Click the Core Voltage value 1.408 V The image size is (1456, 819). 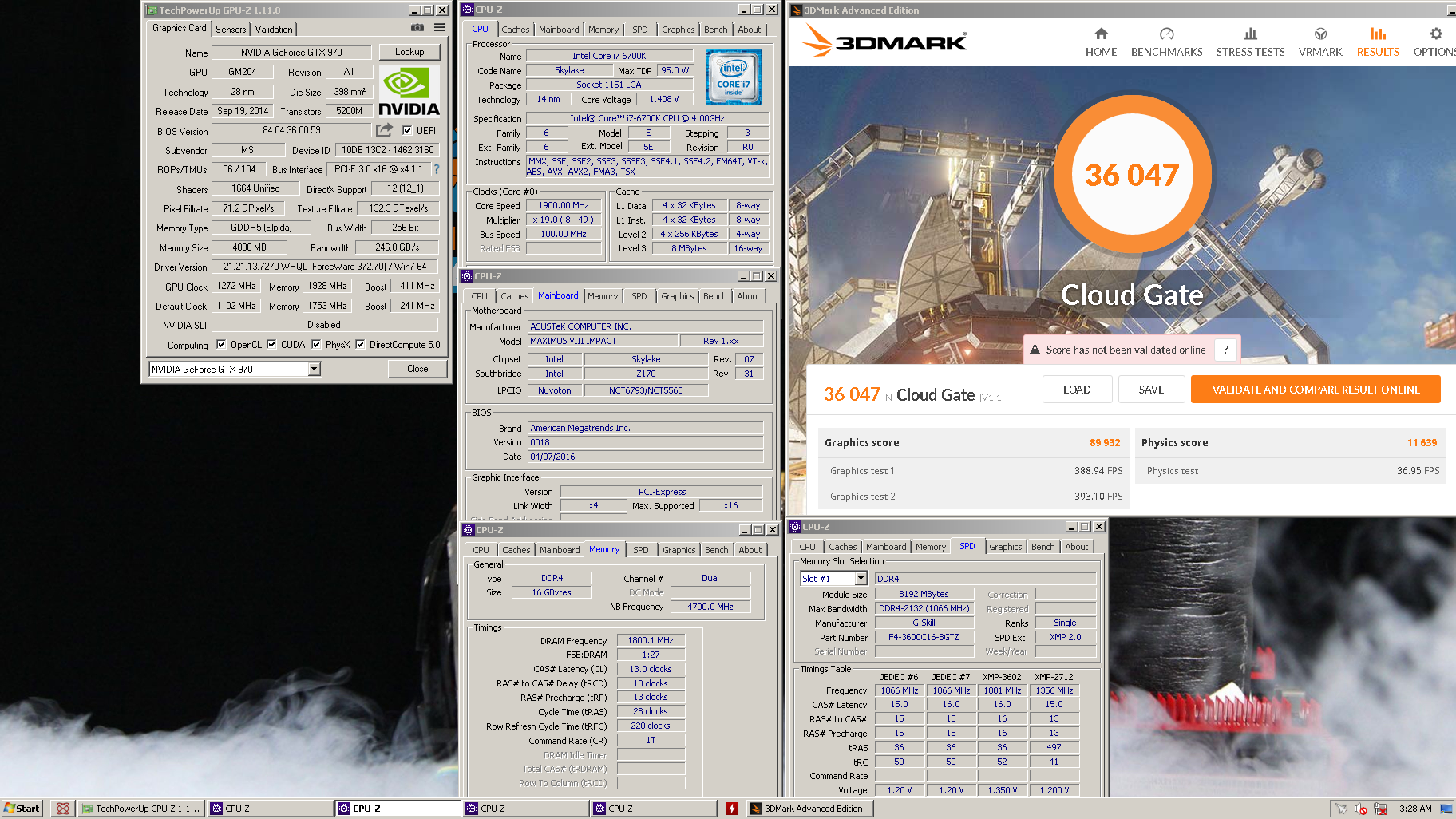(x=664, y=99)
